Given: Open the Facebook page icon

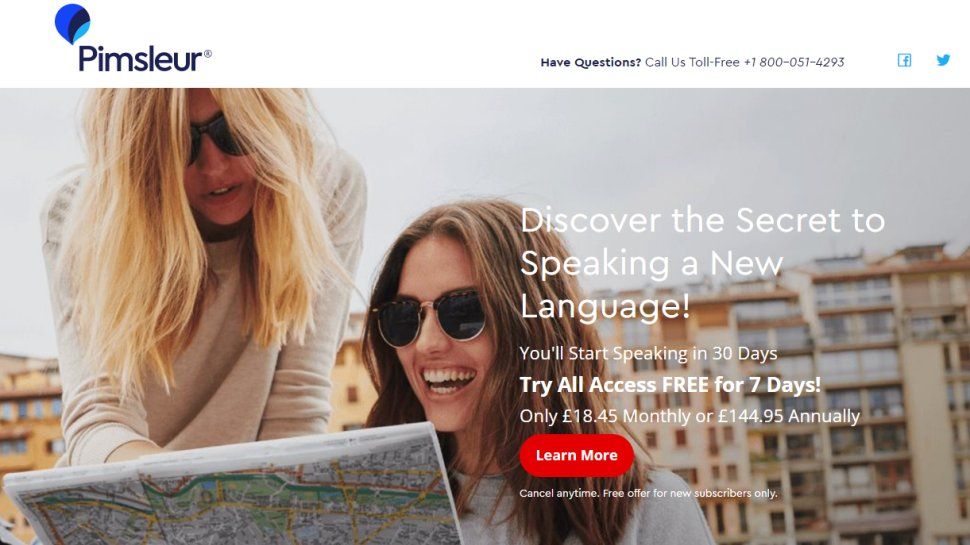Looking at the screenshot, I should coord(904,60).
